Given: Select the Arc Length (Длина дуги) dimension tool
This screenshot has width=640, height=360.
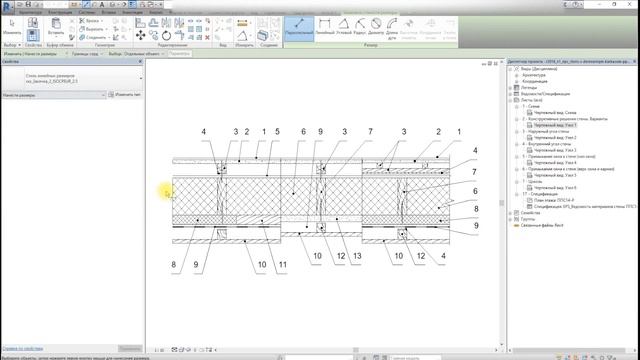Looking at the screenshot, I should (x=392, y=29).
